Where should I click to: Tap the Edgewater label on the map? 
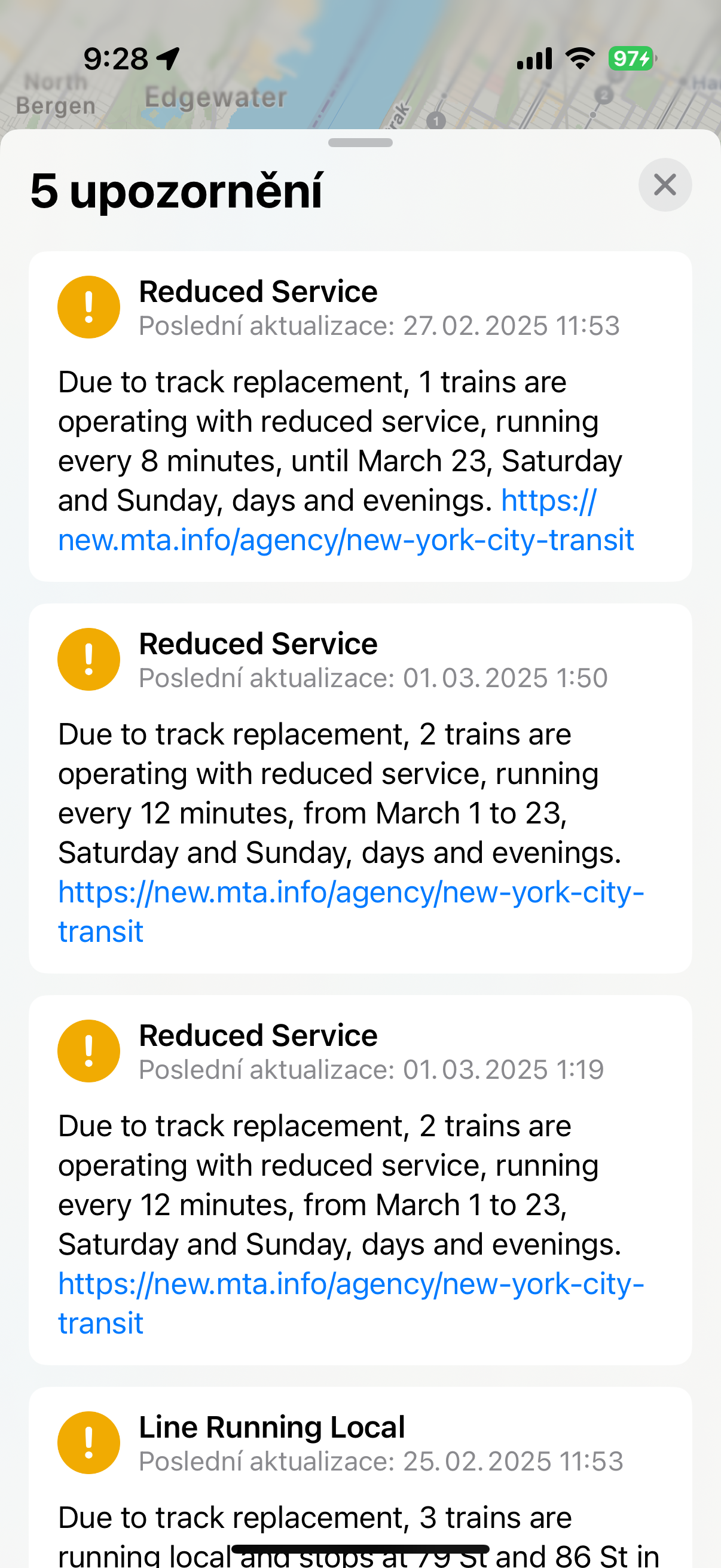tap(215, 97)
